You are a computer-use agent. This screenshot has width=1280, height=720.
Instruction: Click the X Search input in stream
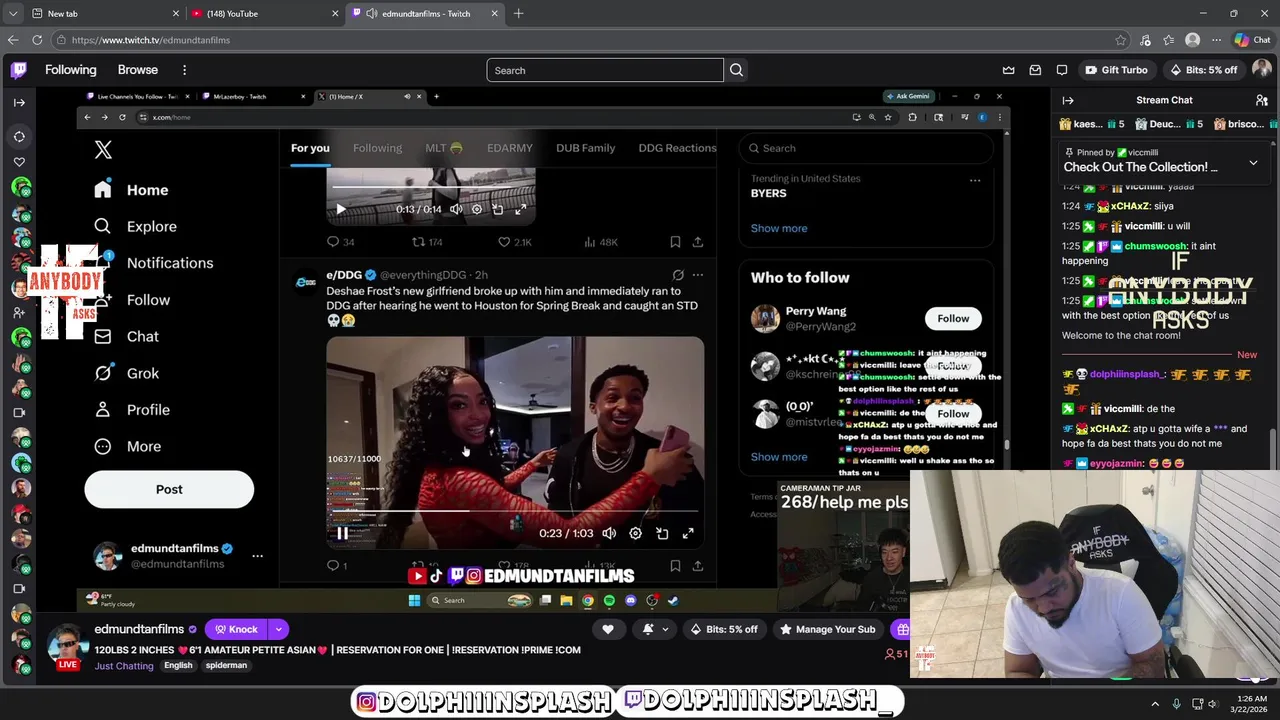click(866, 148)
